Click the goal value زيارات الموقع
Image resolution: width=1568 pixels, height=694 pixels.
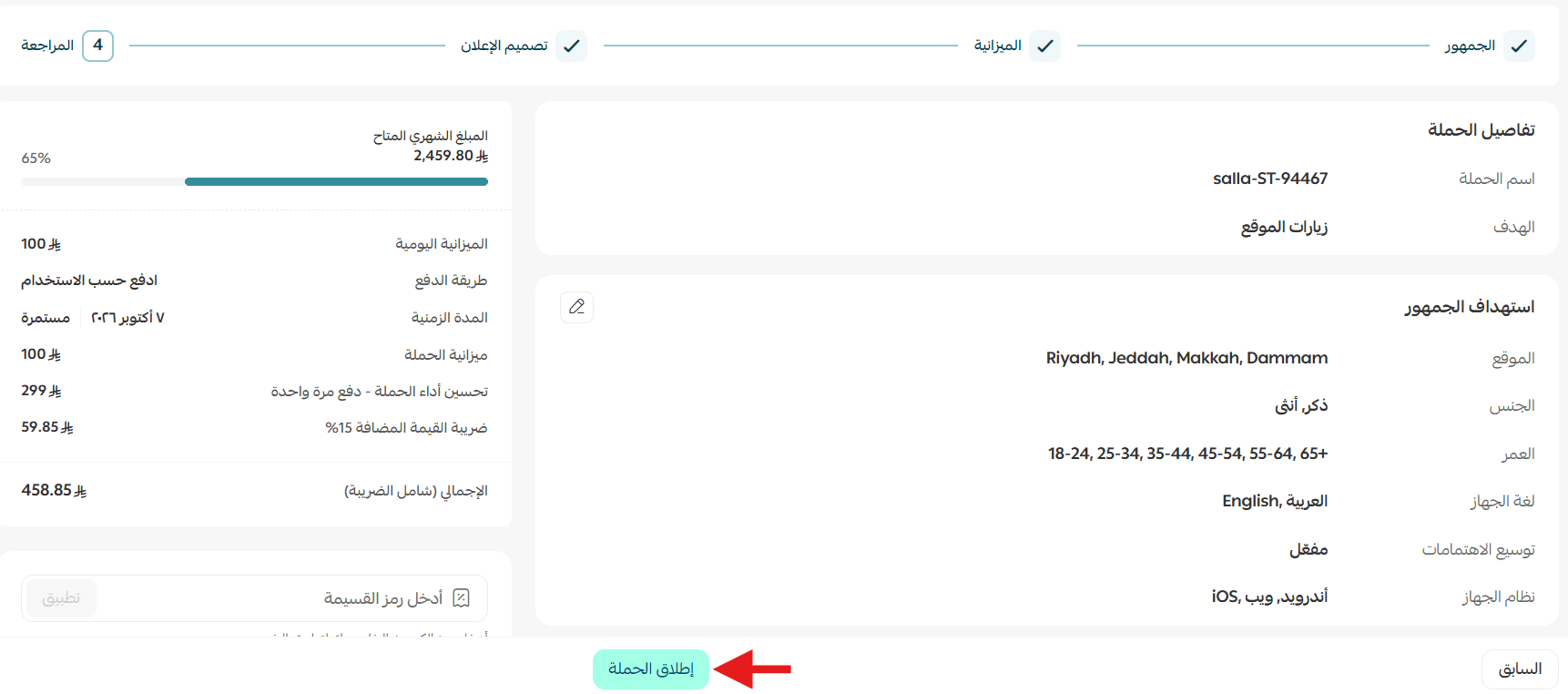[1284, 227]
